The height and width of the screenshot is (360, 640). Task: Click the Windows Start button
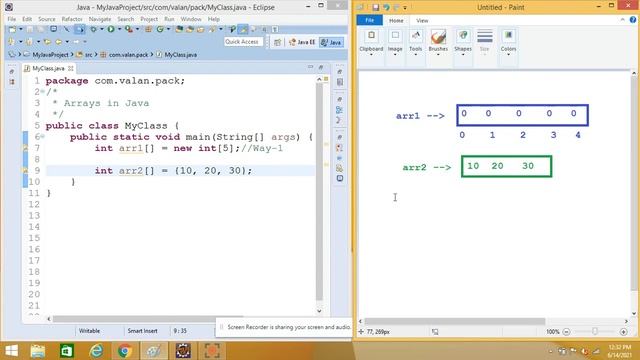(11, 351)
